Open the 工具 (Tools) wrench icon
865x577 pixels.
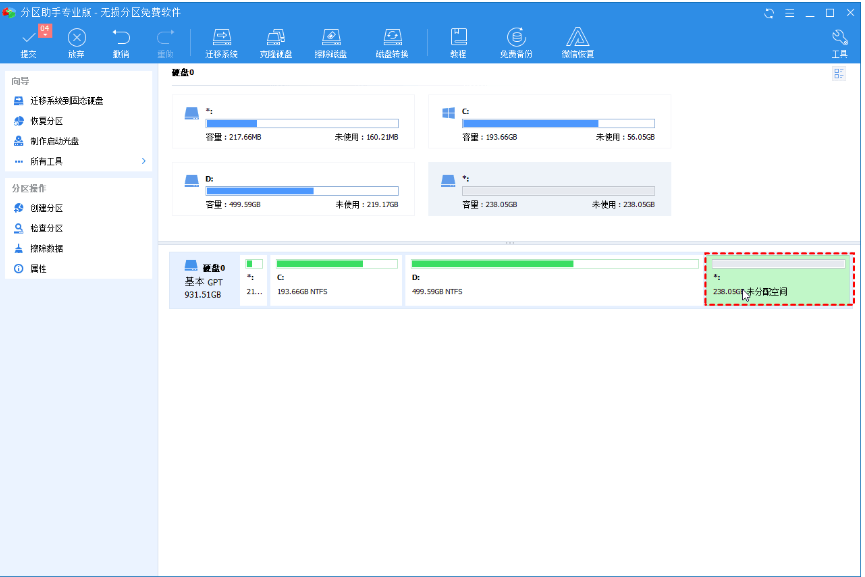(839, 40)
